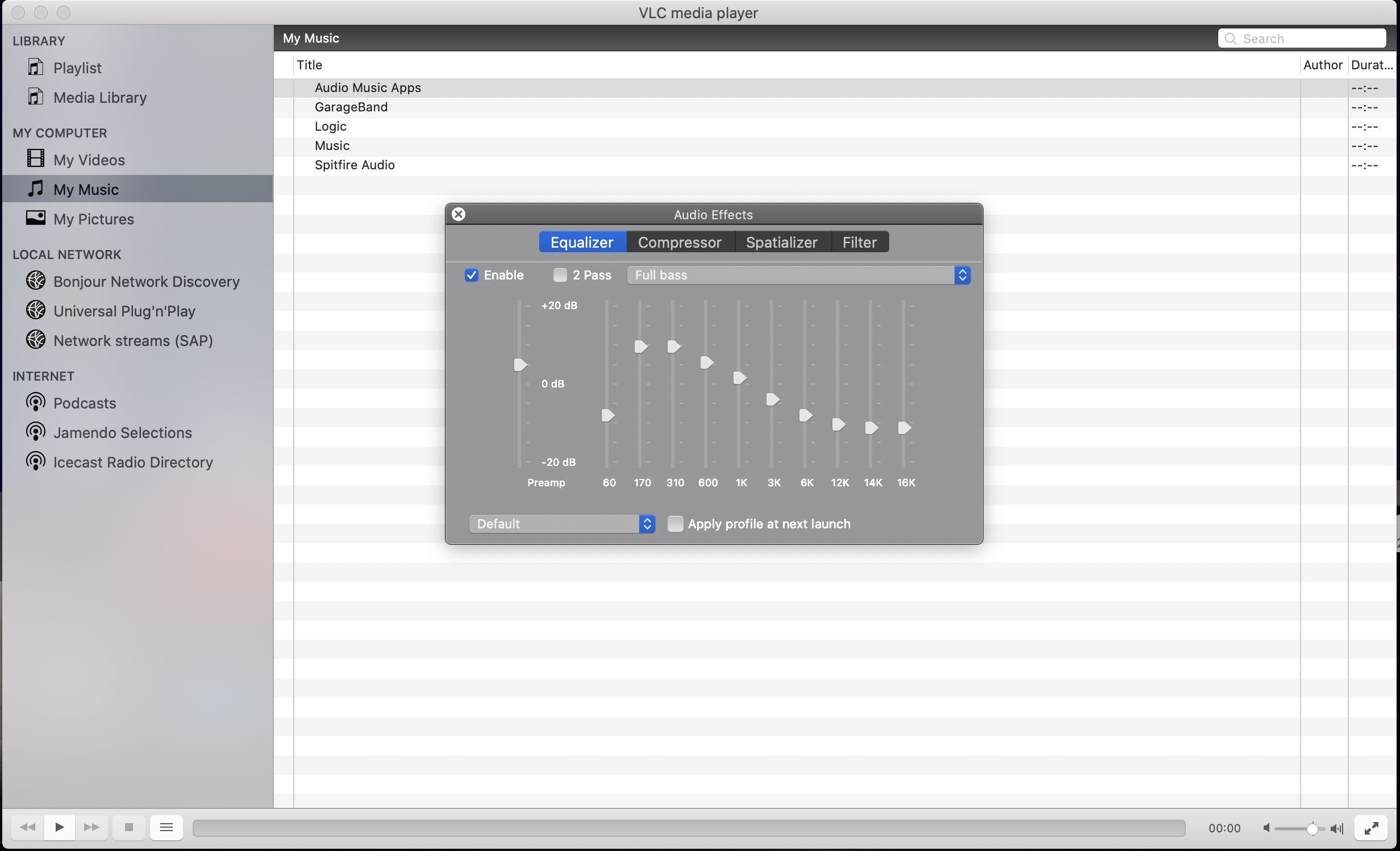Select the Spatializer tab

pyautogui.click(x=781, y=241)
